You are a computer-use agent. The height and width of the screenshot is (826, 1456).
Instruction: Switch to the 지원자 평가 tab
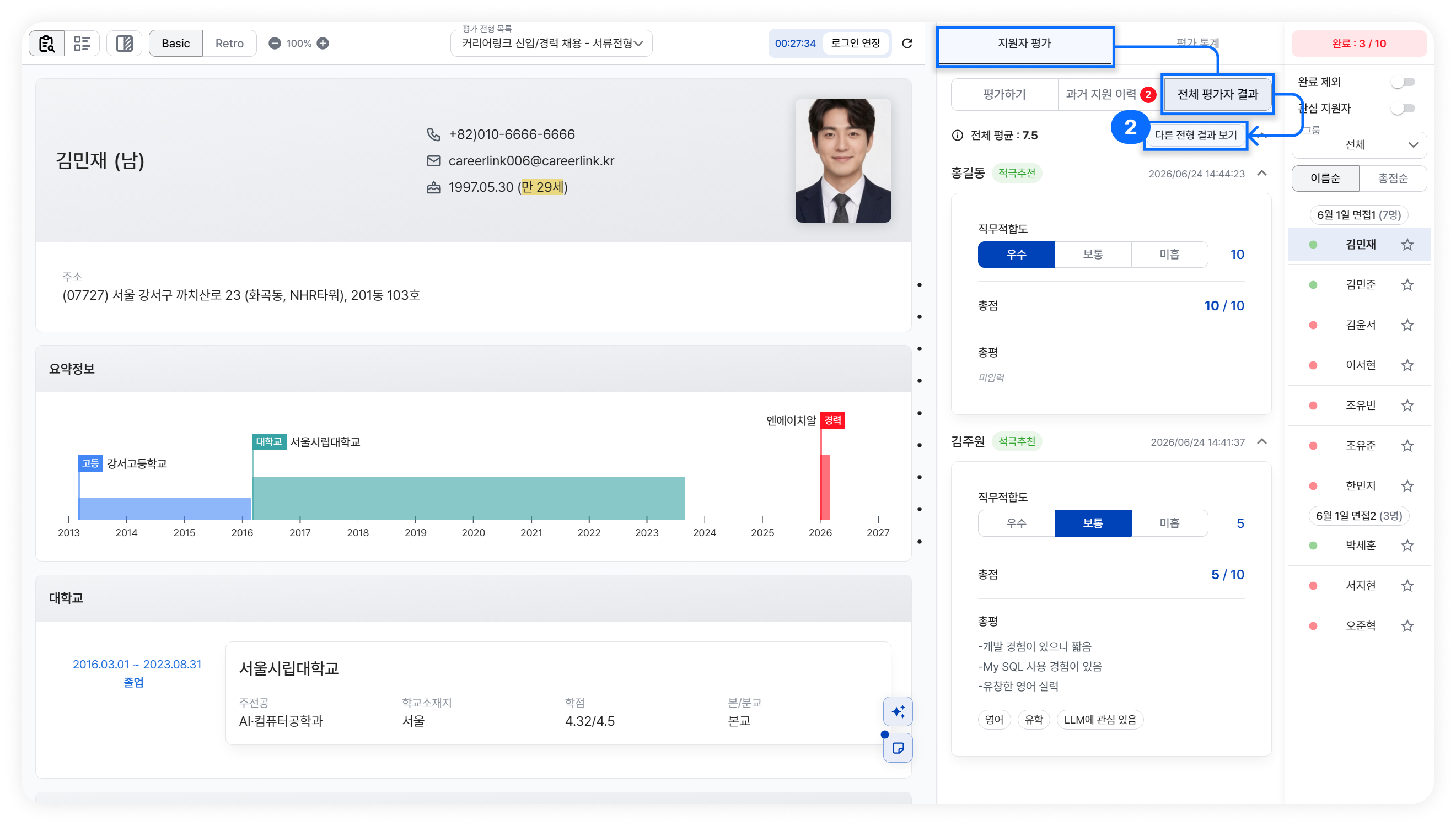point(1025,44)
